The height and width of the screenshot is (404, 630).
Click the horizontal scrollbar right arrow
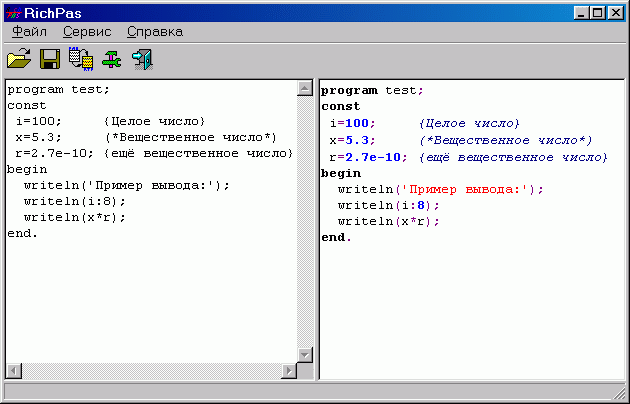tap(288, 371)
